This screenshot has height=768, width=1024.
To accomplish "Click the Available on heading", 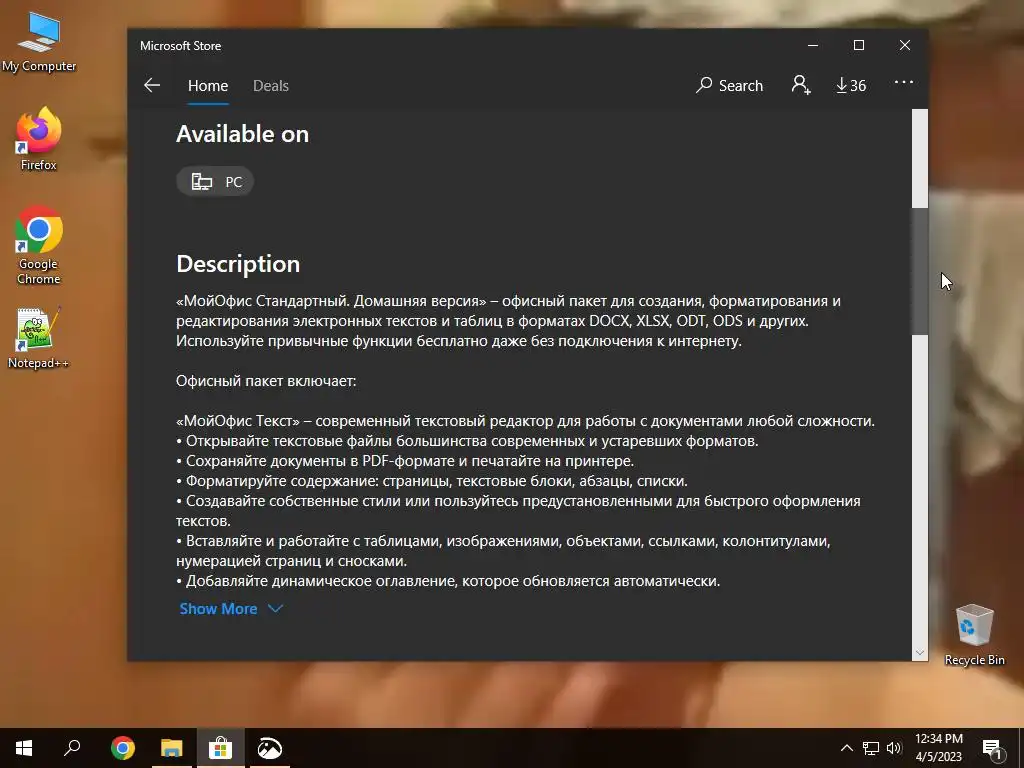I will pos(242,134).
